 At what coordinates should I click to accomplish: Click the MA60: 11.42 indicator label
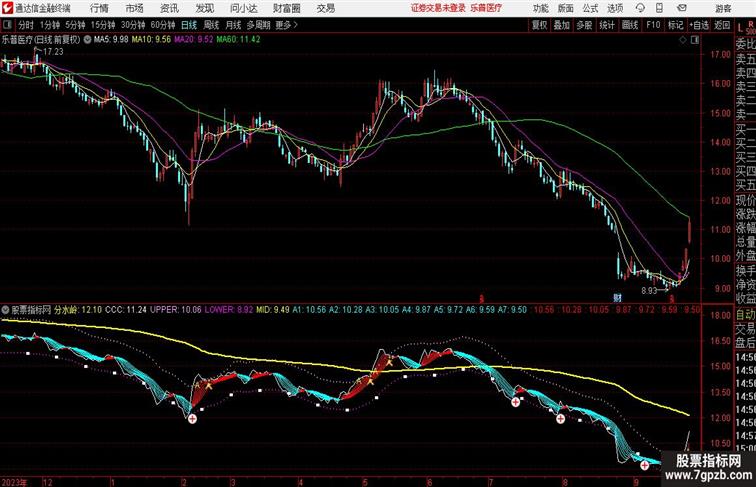click(238, 40)
